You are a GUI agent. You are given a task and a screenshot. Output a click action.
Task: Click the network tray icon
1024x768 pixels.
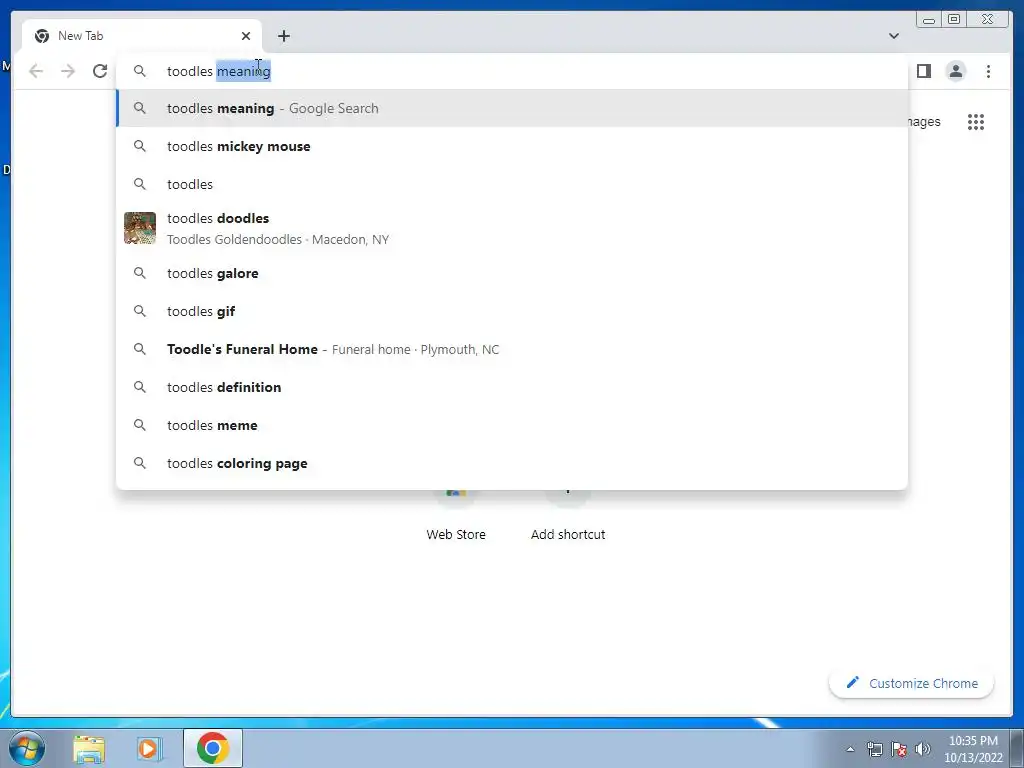(x=874, y=749)
